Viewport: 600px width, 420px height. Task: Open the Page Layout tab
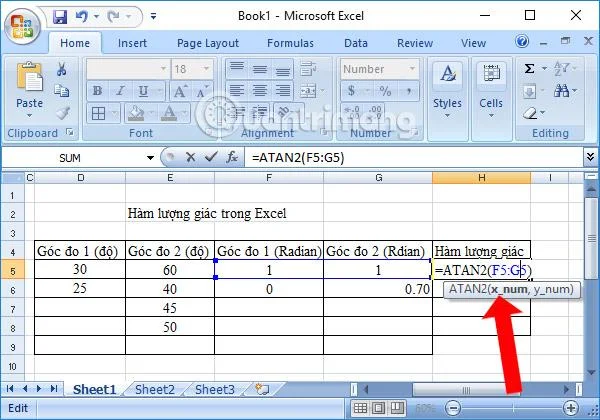[208, 43]
